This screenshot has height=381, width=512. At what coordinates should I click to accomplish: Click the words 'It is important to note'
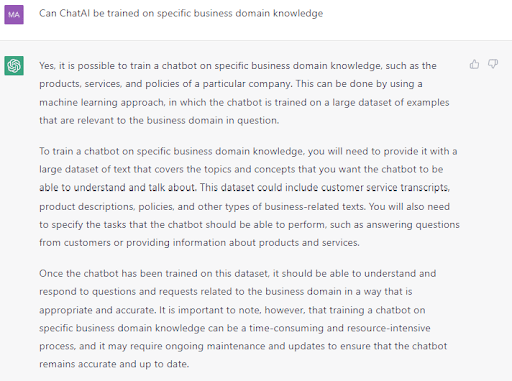pos(210,310)
